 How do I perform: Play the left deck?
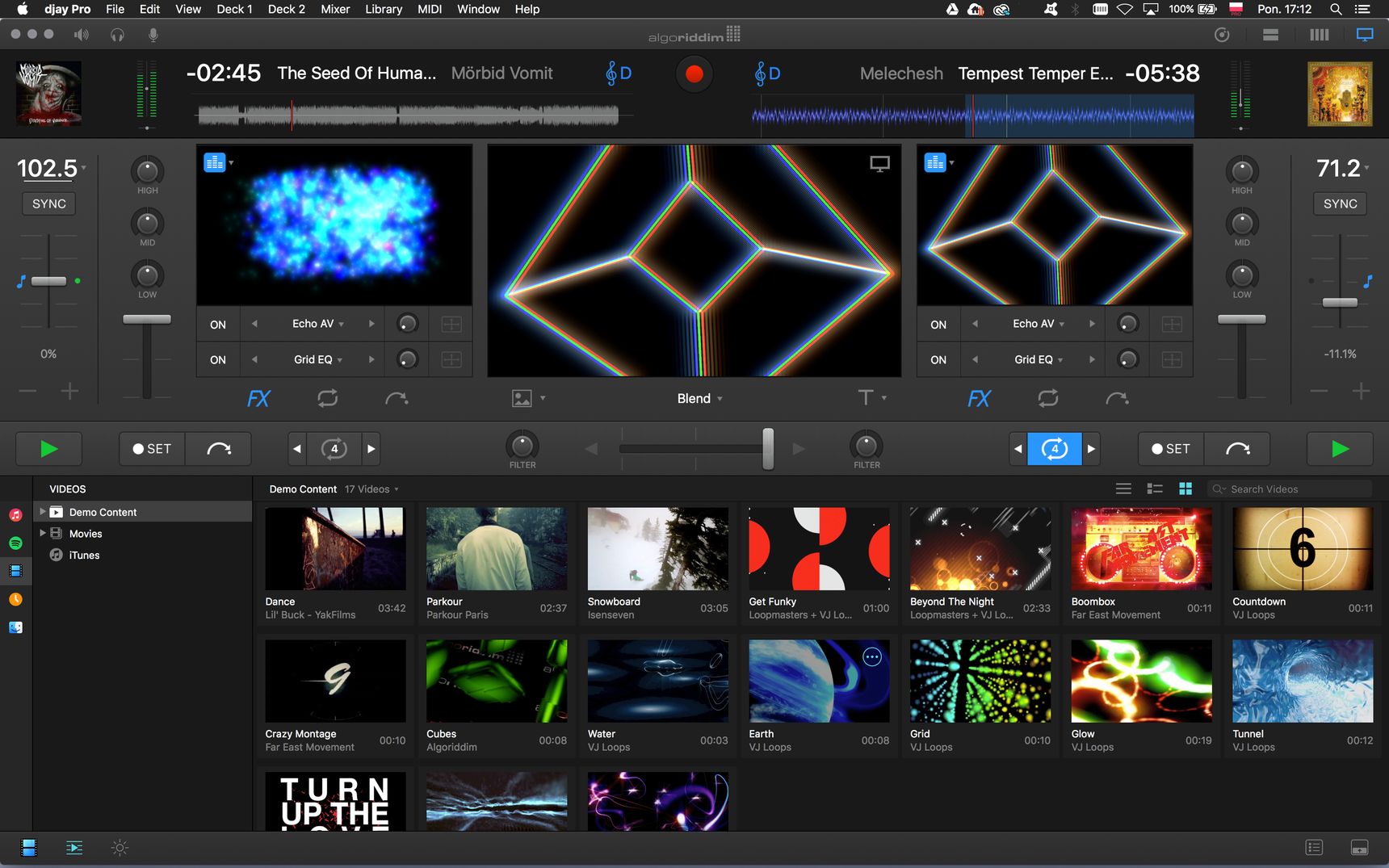coord(48,449)
